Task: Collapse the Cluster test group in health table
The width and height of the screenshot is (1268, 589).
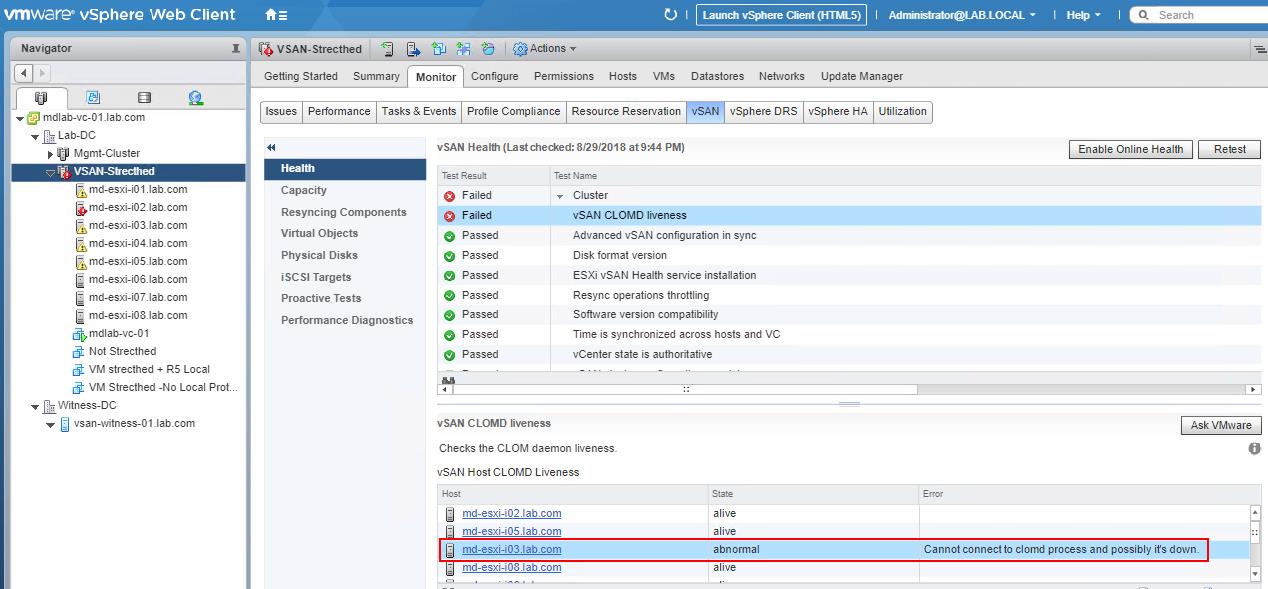Action: (x=560, y=196)
